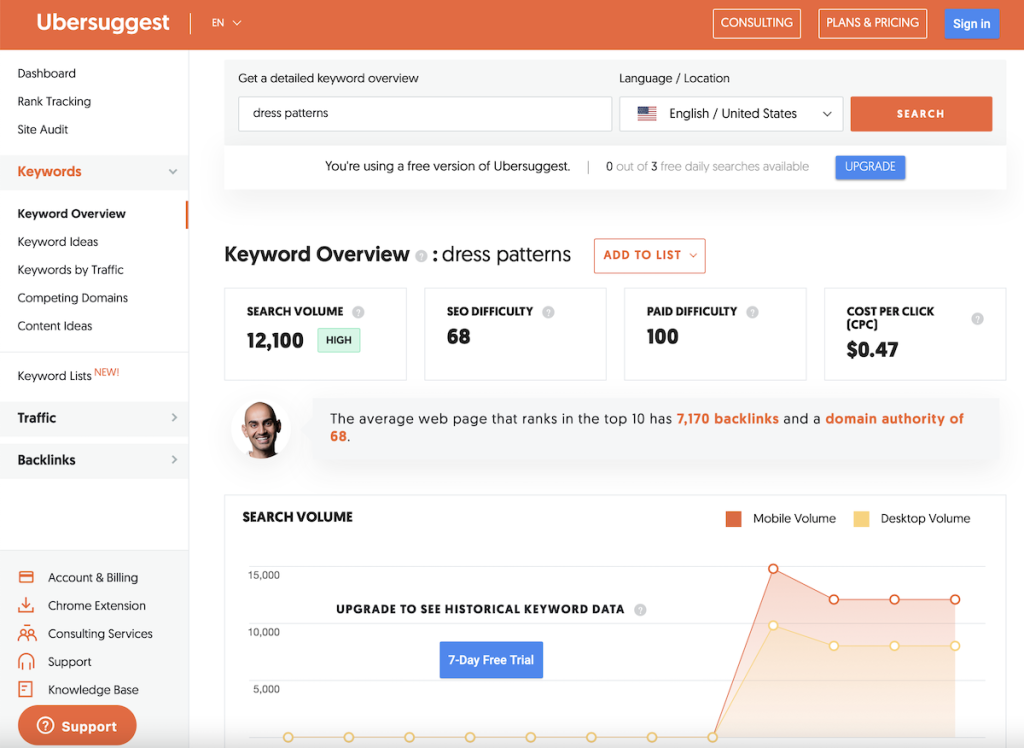
Task: Click the help icon next to SEO Difficulty
Action: click(548, 312)
